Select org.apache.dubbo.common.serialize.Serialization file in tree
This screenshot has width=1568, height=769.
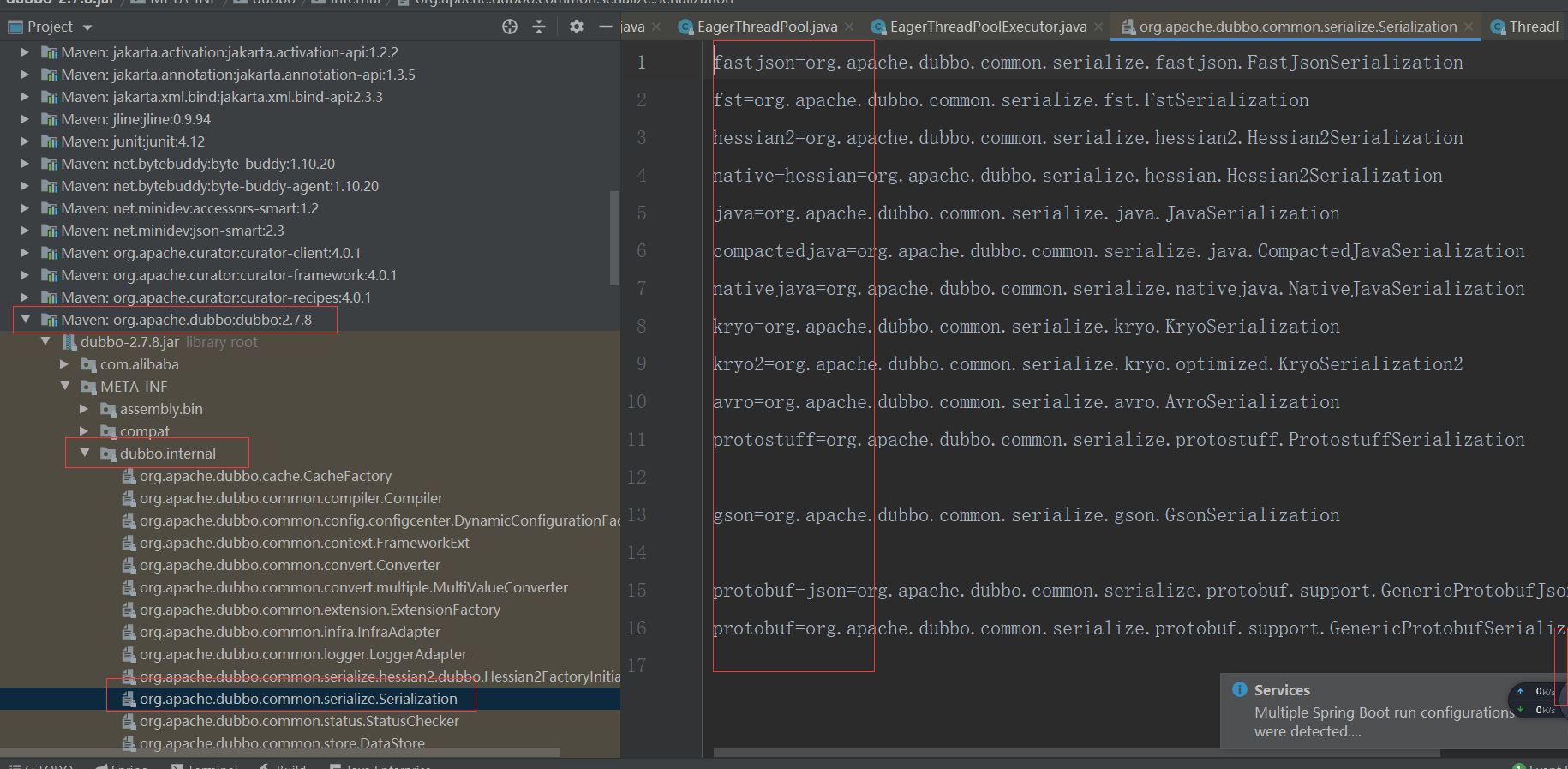click(x=298, y=699)
